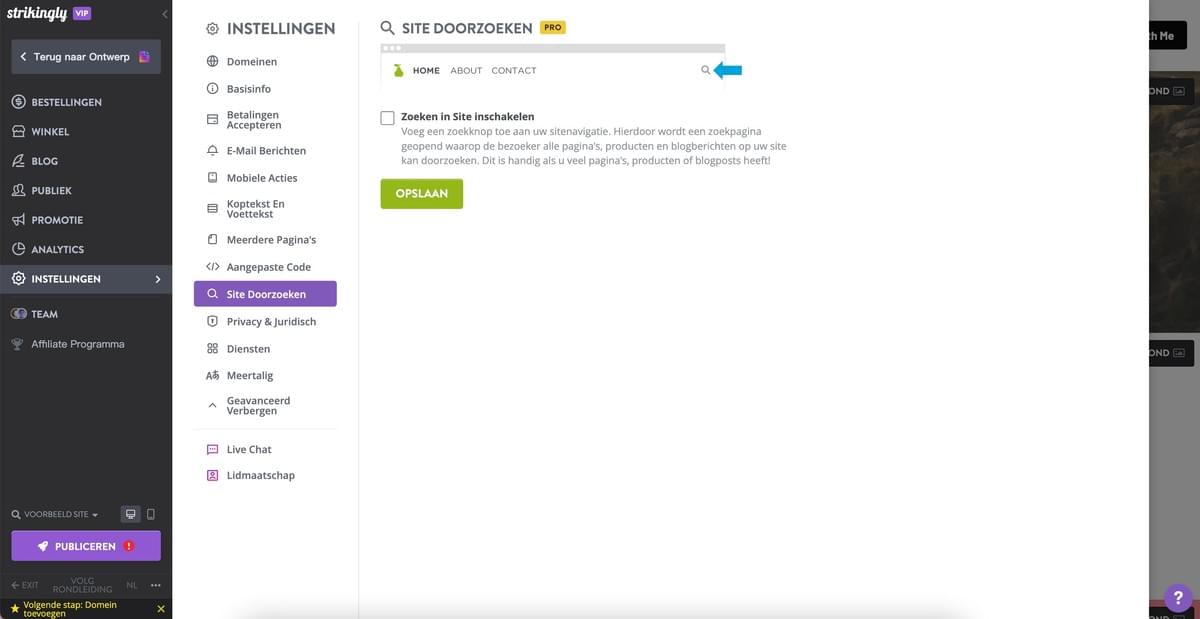Viewport: 1200px width, 619px height.
Task: Enable the Zoeken in Site inschakelen checkbox
Action: point(387,117)
